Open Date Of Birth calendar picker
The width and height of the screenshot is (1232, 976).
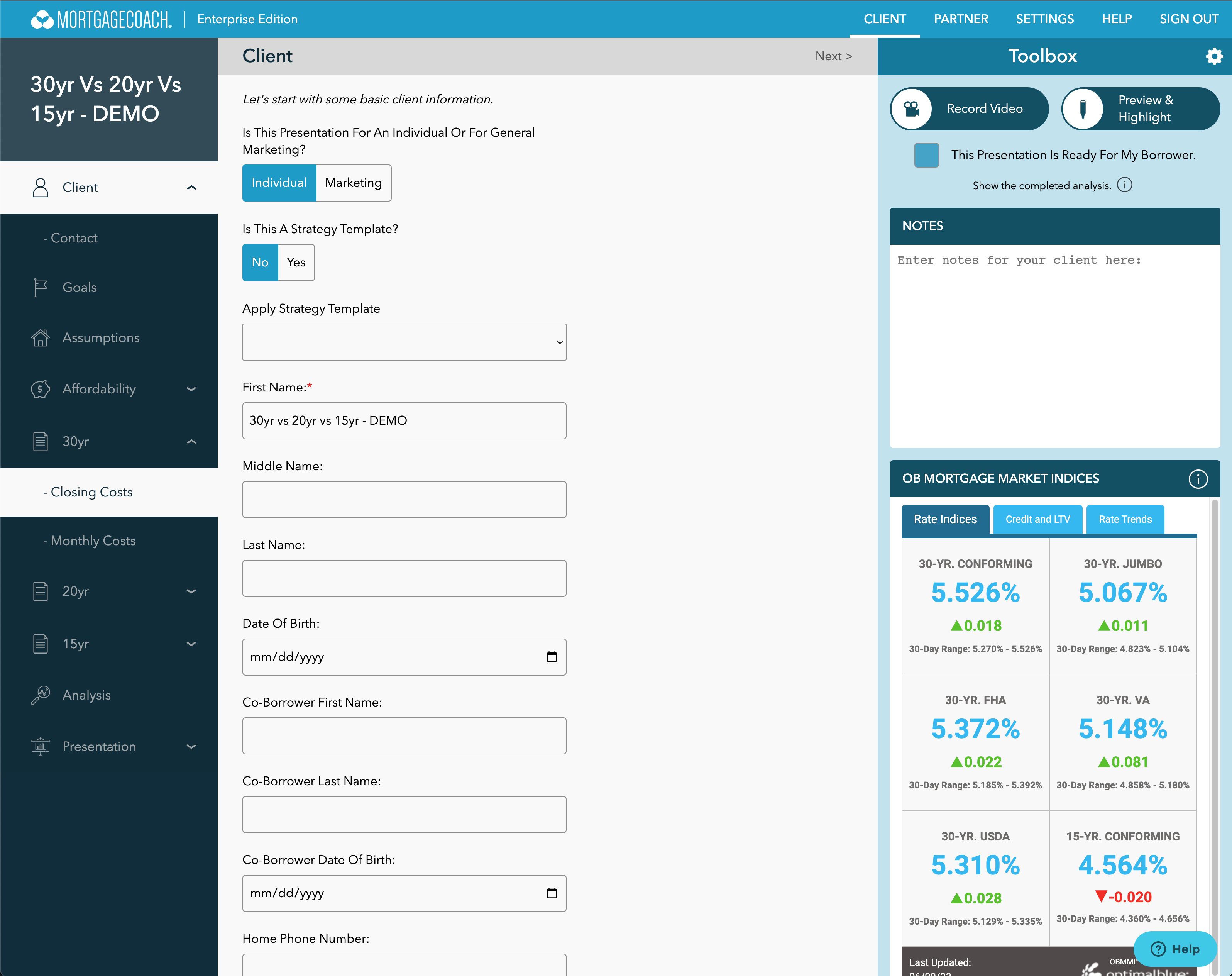point(552,657)
